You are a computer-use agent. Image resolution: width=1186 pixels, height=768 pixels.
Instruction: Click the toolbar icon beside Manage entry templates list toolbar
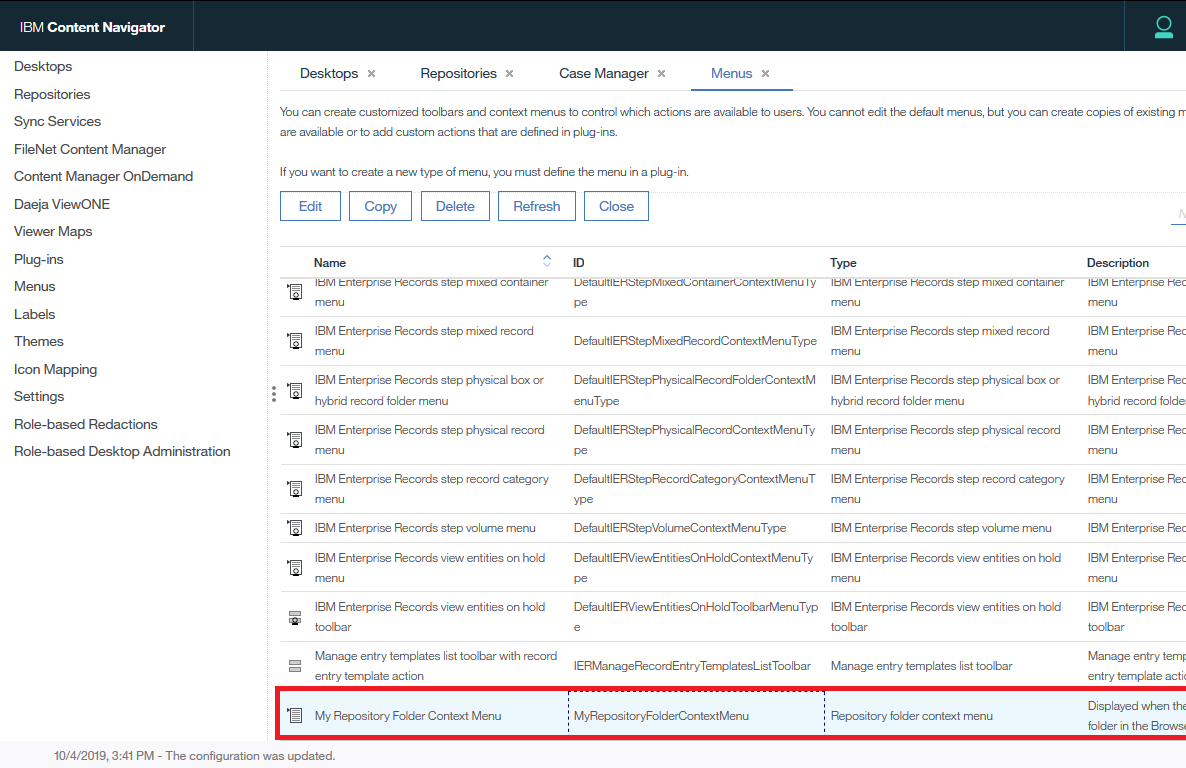[x=295, y=664]
